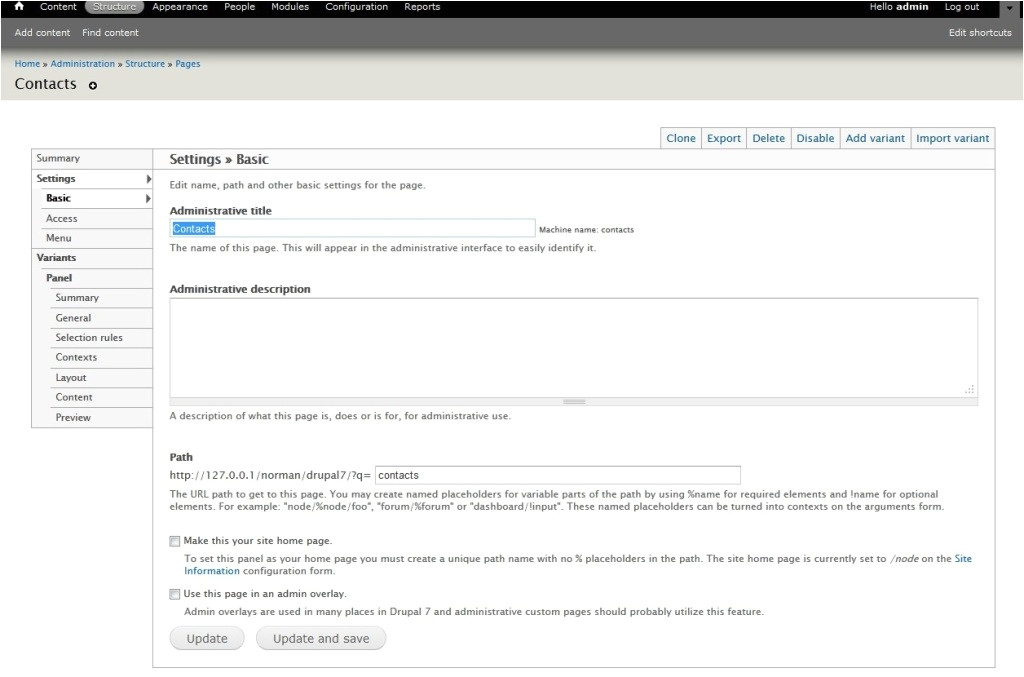
Task: Open the People admin menu
Action: (x=240, y=7)
